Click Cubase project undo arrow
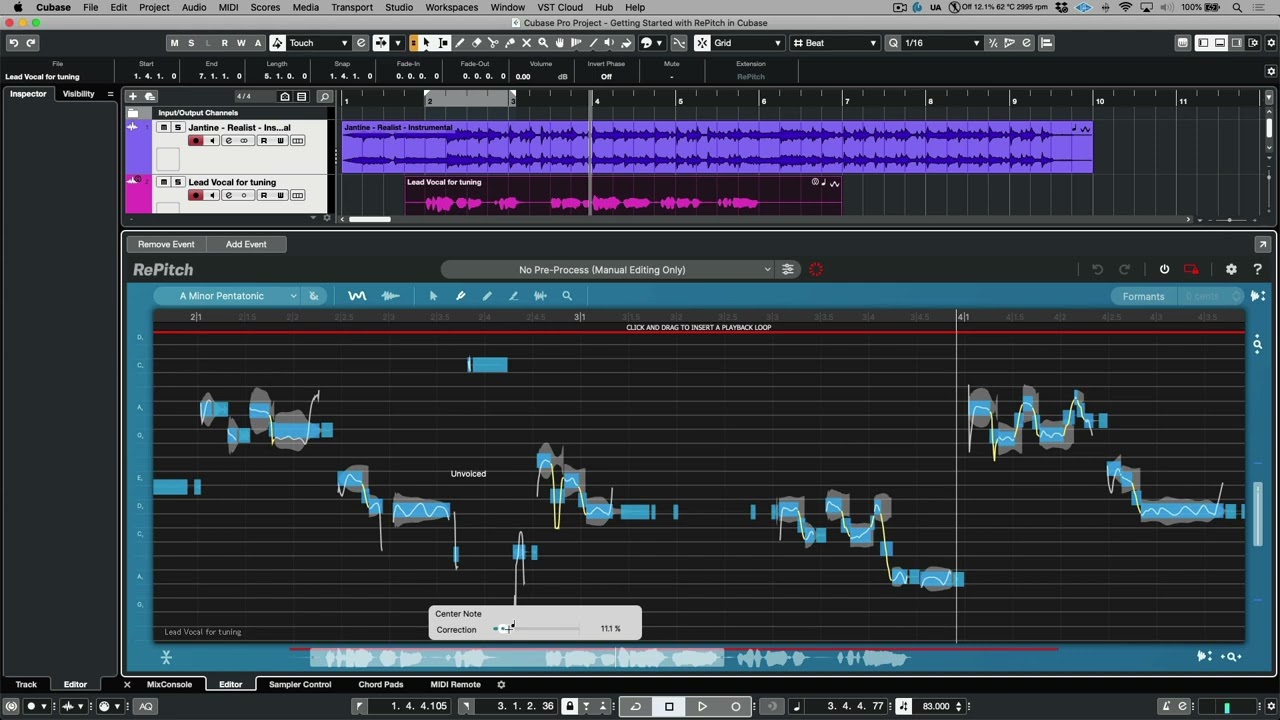The height and width of the screenshot is (720, 1280). [x=14, y=43]
